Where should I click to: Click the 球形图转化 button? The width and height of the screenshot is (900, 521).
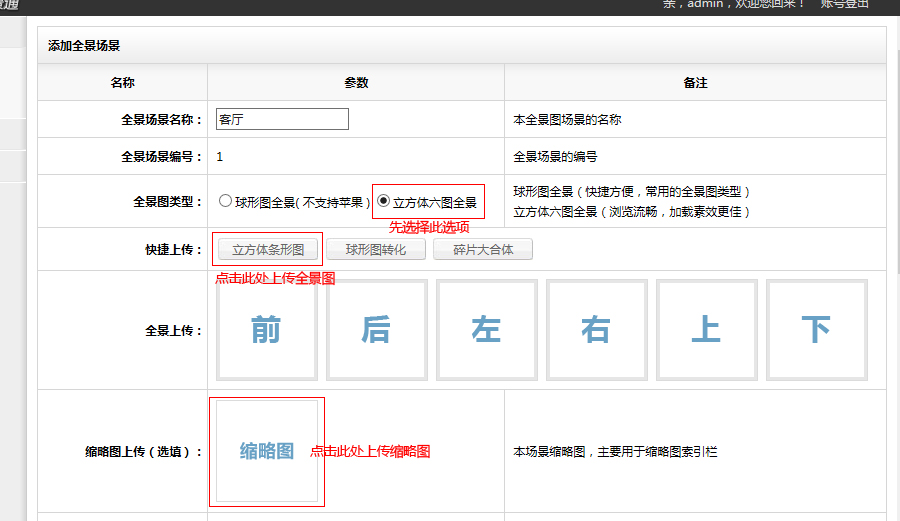376,249
